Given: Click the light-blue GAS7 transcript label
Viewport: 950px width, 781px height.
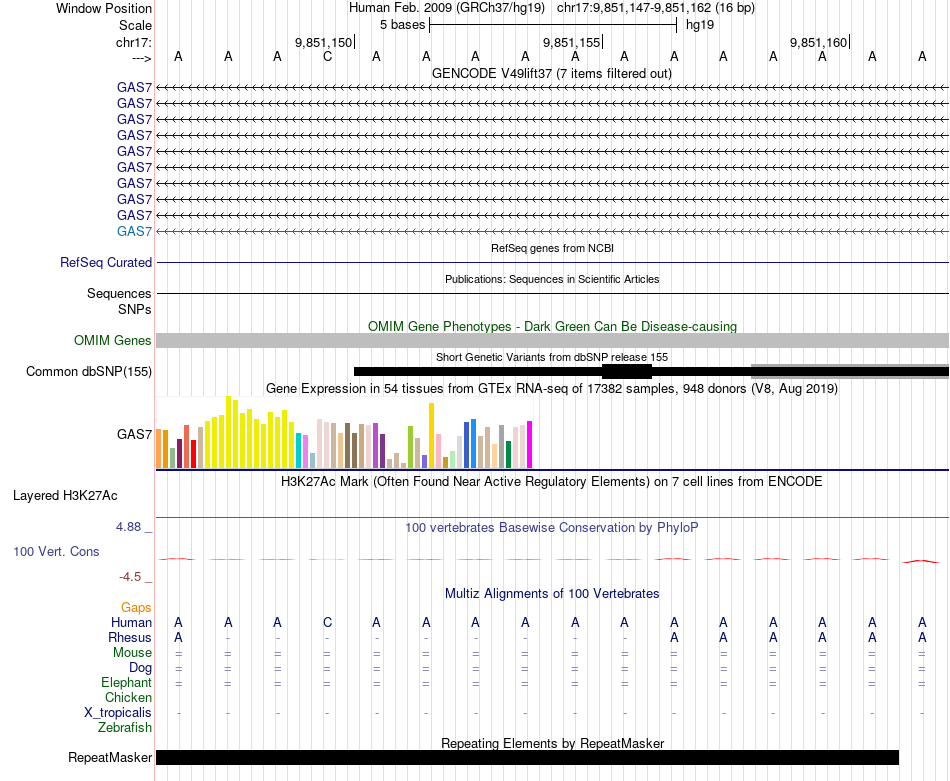Looking at the screenshot, I should 134,231.
